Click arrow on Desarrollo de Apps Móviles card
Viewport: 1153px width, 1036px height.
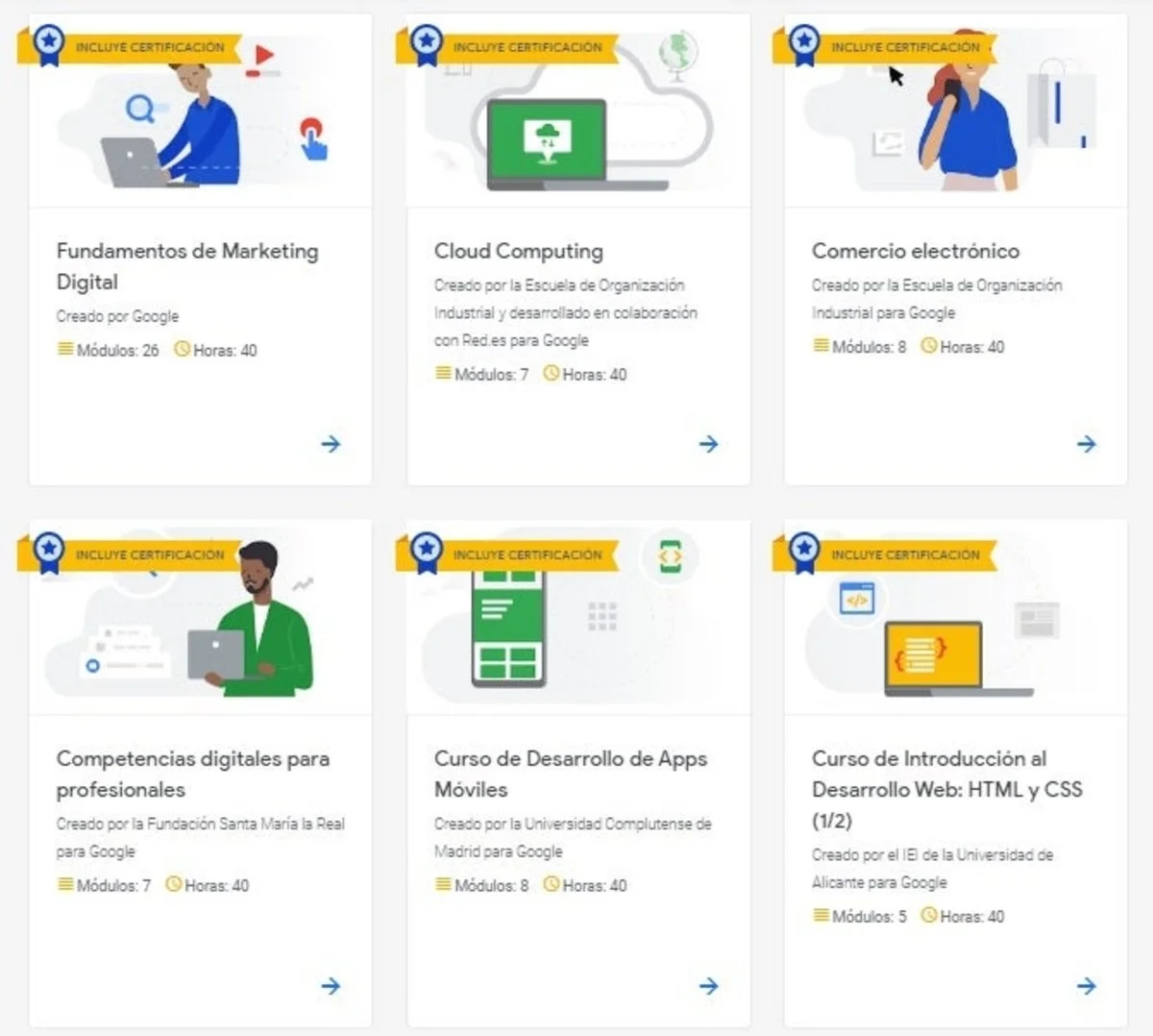pos(708,986)
